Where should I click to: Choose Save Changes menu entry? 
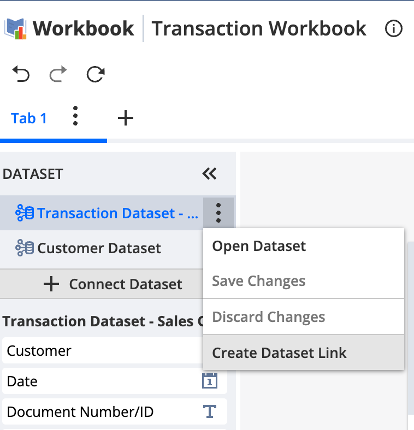point(303,281)
